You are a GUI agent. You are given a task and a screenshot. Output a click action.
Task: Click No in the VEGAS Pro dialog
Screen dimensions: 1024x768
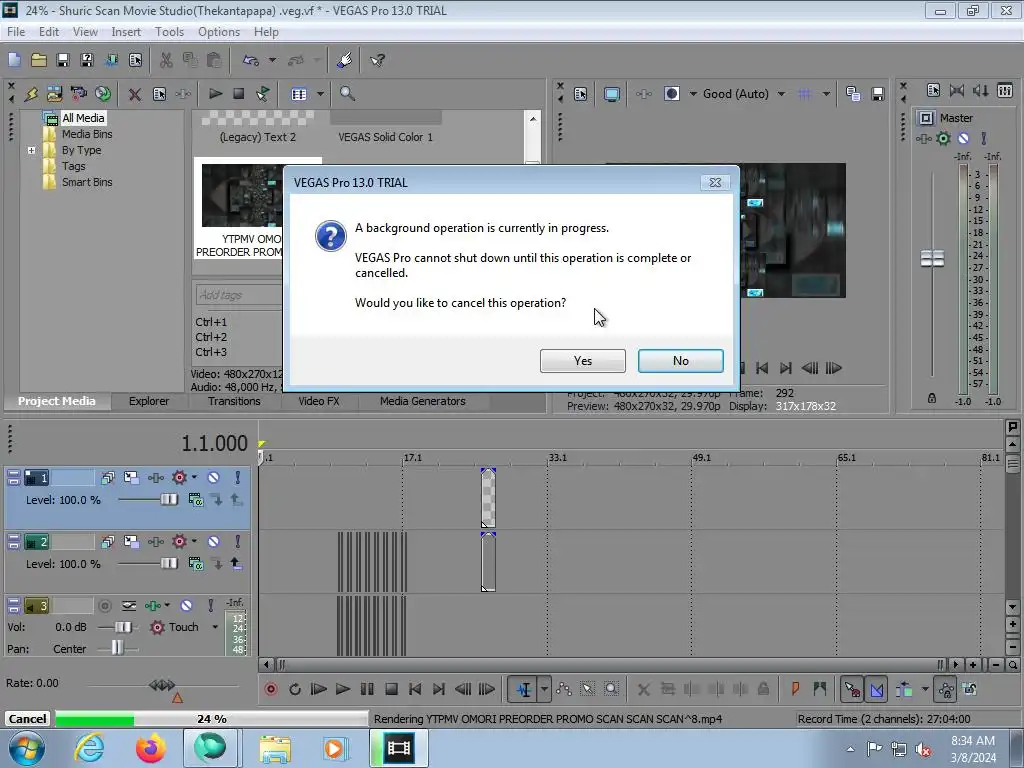[680, 360]
